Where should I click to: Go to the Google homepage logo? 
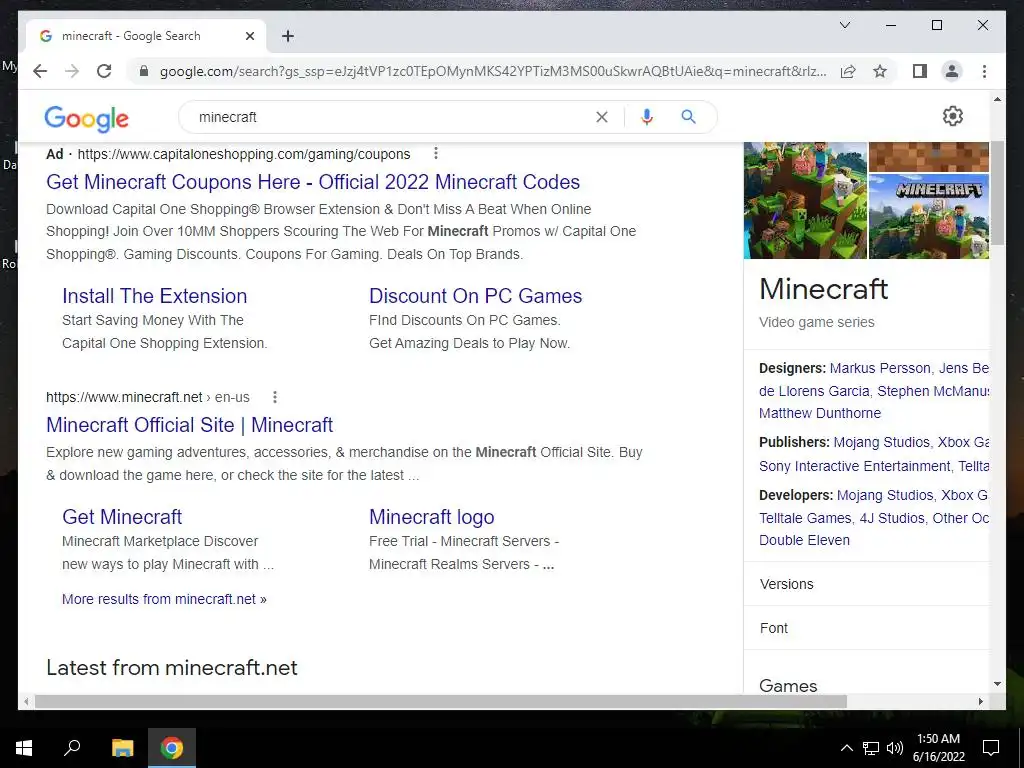coord(86,118)
